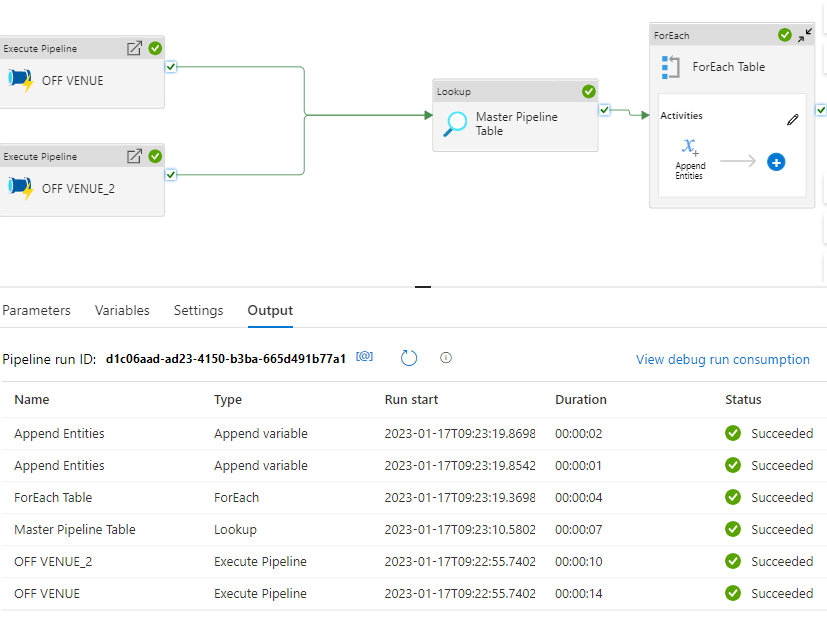
Task: Collapse the ForEach Table activity
Action: (806, 35)
